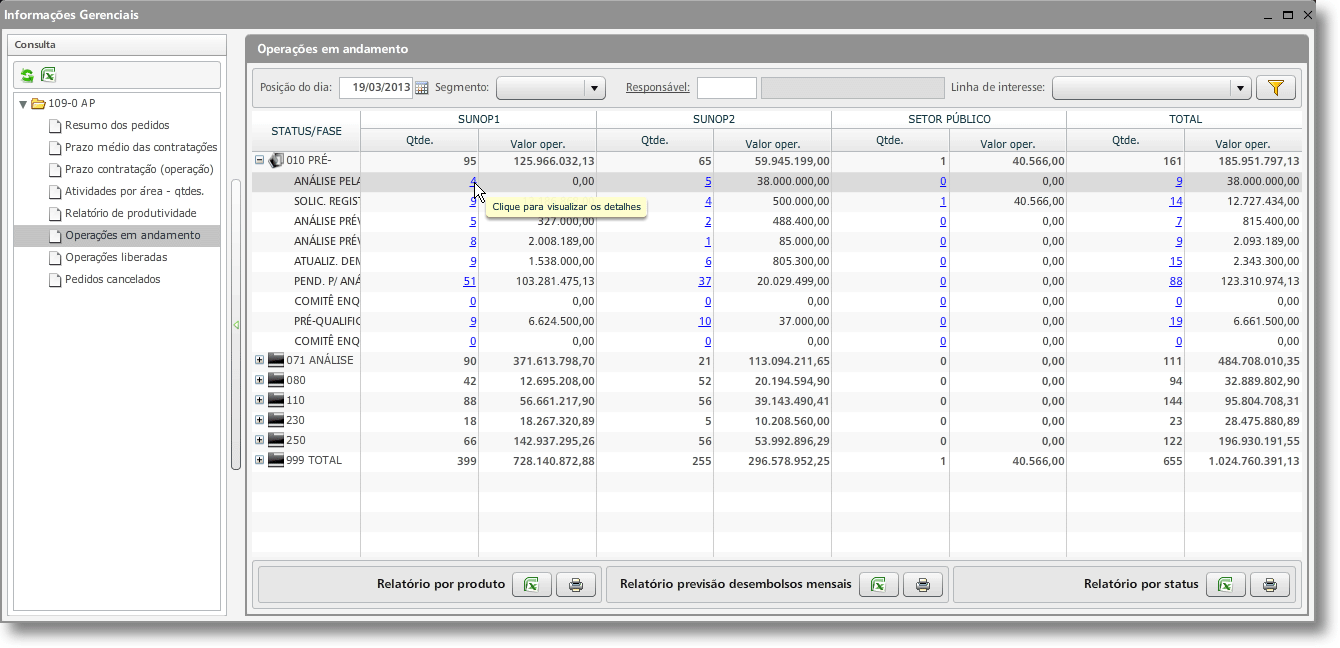Export Relatório previsão desembolsos mensais to Excel
Image resolution: width=1340 pixels, height=648 pixels.
click(878, 585)
